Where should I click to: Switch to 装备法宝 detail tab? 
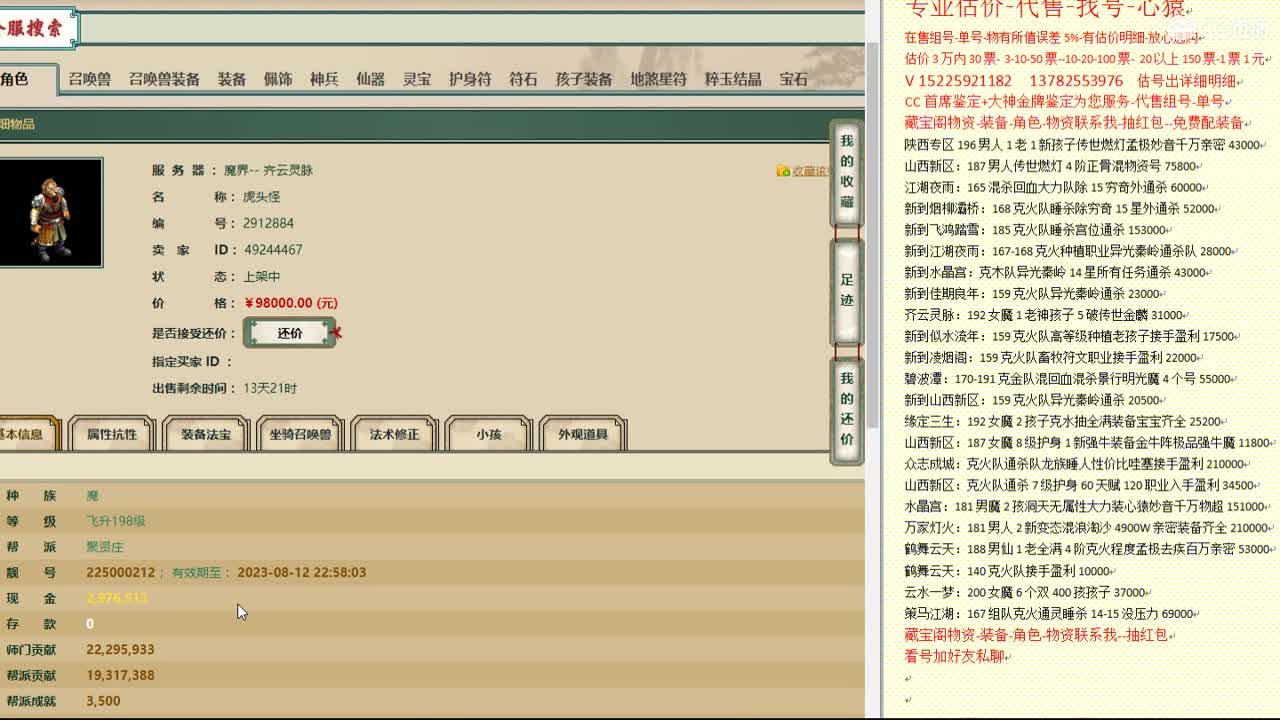(x=206, y=434)
